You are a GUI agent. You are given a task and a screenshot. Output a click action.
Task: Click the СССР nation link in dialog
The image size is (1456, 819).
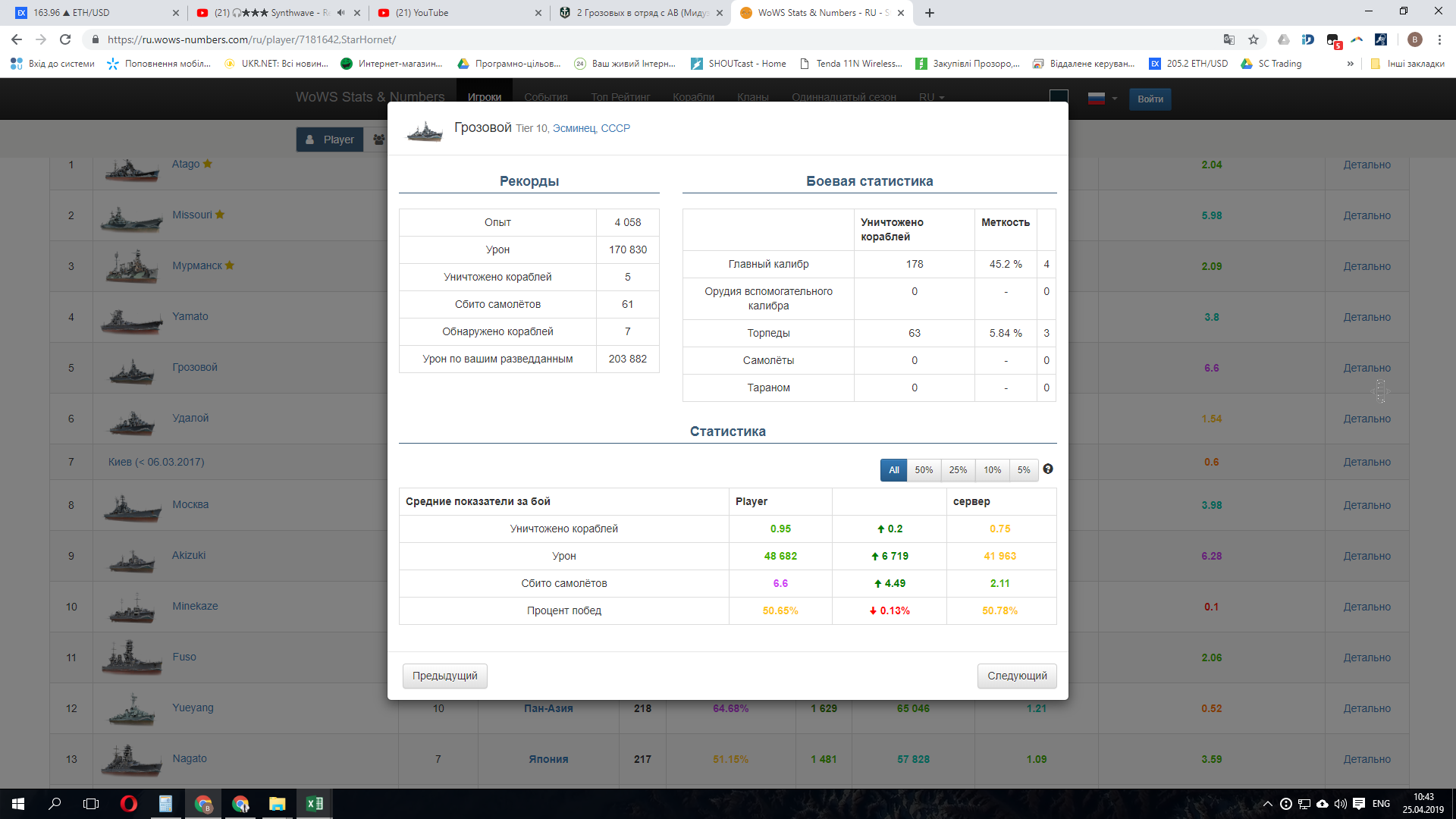tap(616, 128)
